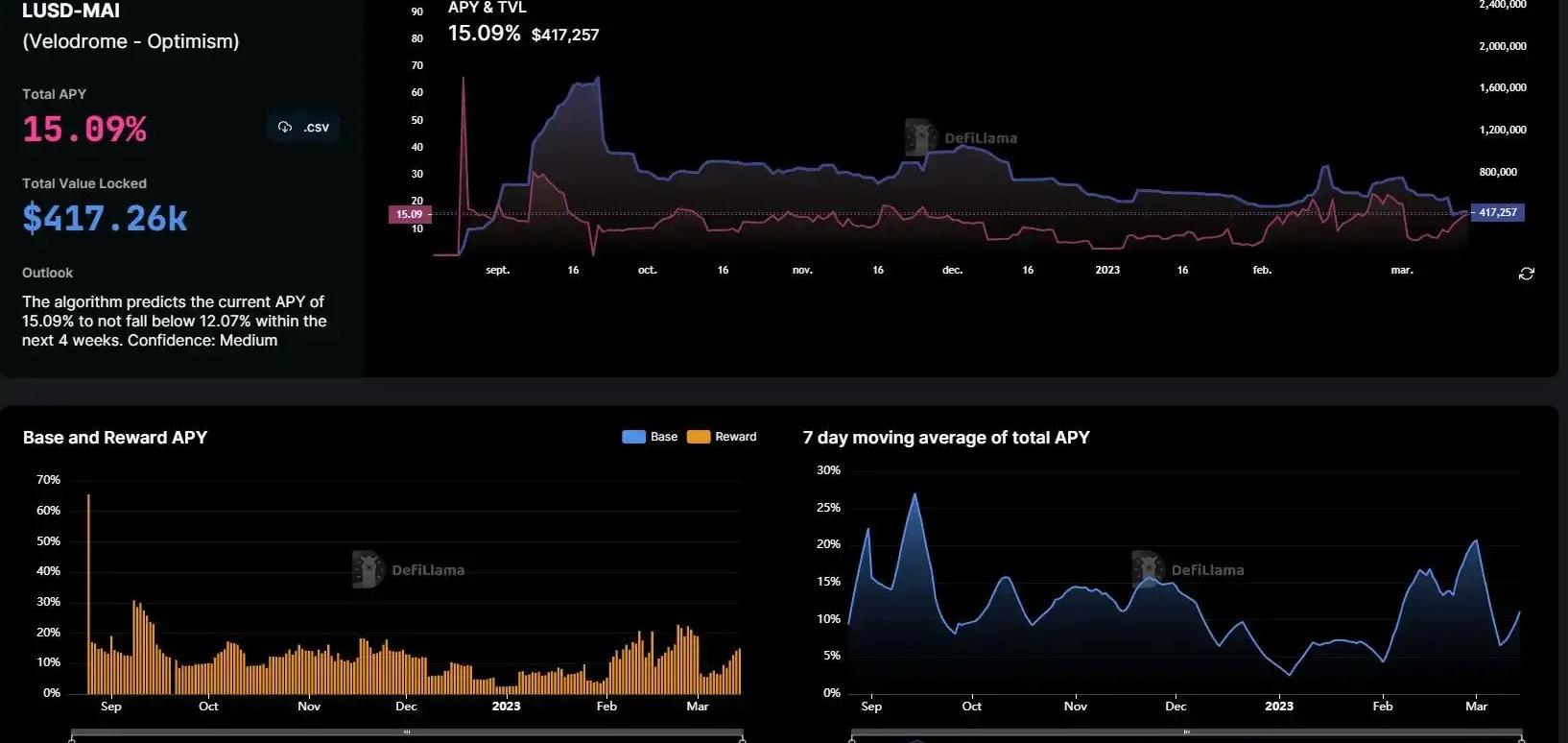
Task: Click center grip of Base and Reward zoom slider
Action: click(x=407, y=732)
